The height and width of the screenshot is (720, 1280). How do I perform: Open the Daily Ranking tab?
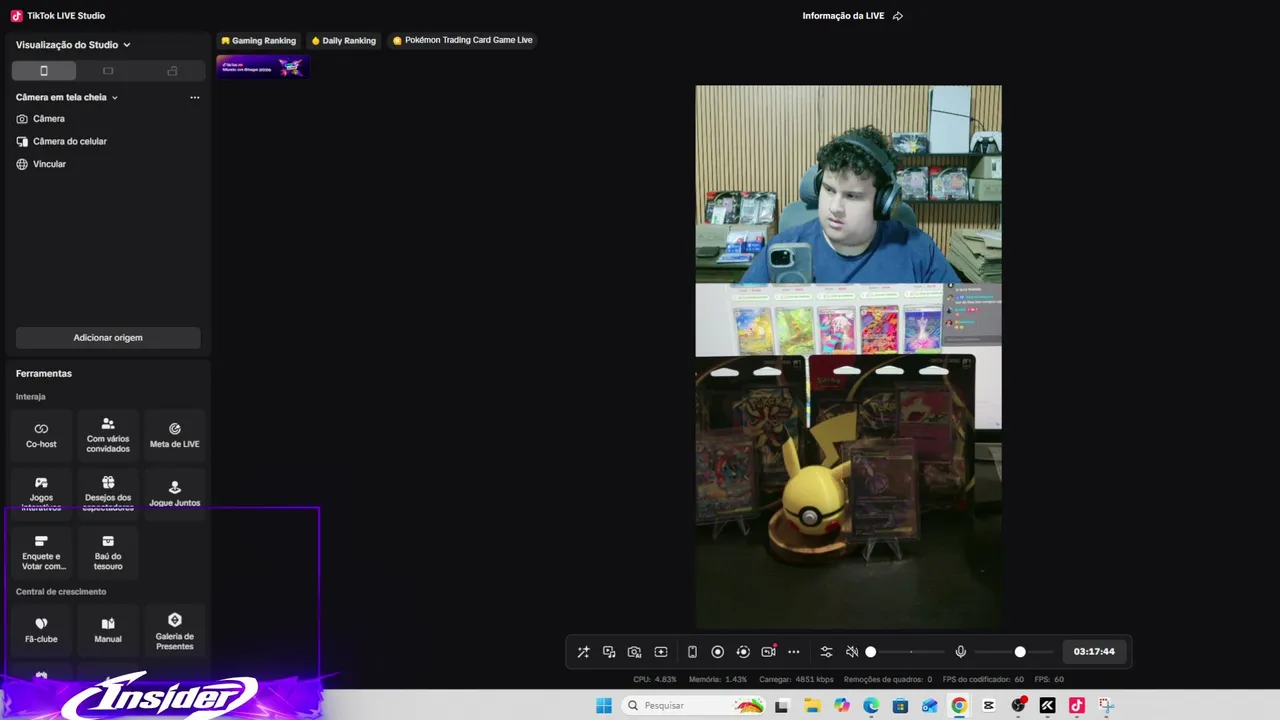click(x=343, y=41)
